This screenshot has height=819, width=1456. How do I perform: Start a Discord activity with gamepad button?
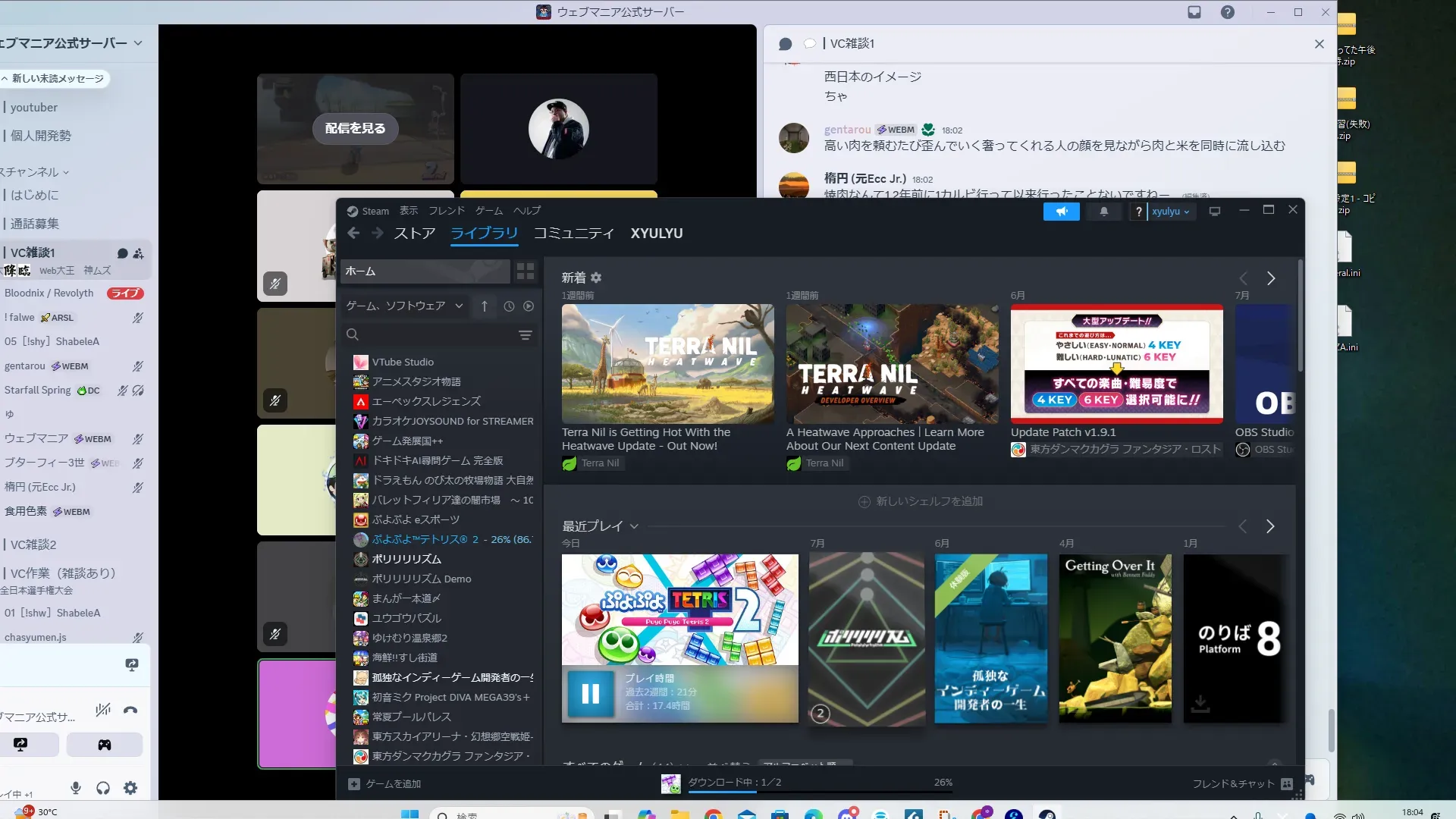[105, 745]
